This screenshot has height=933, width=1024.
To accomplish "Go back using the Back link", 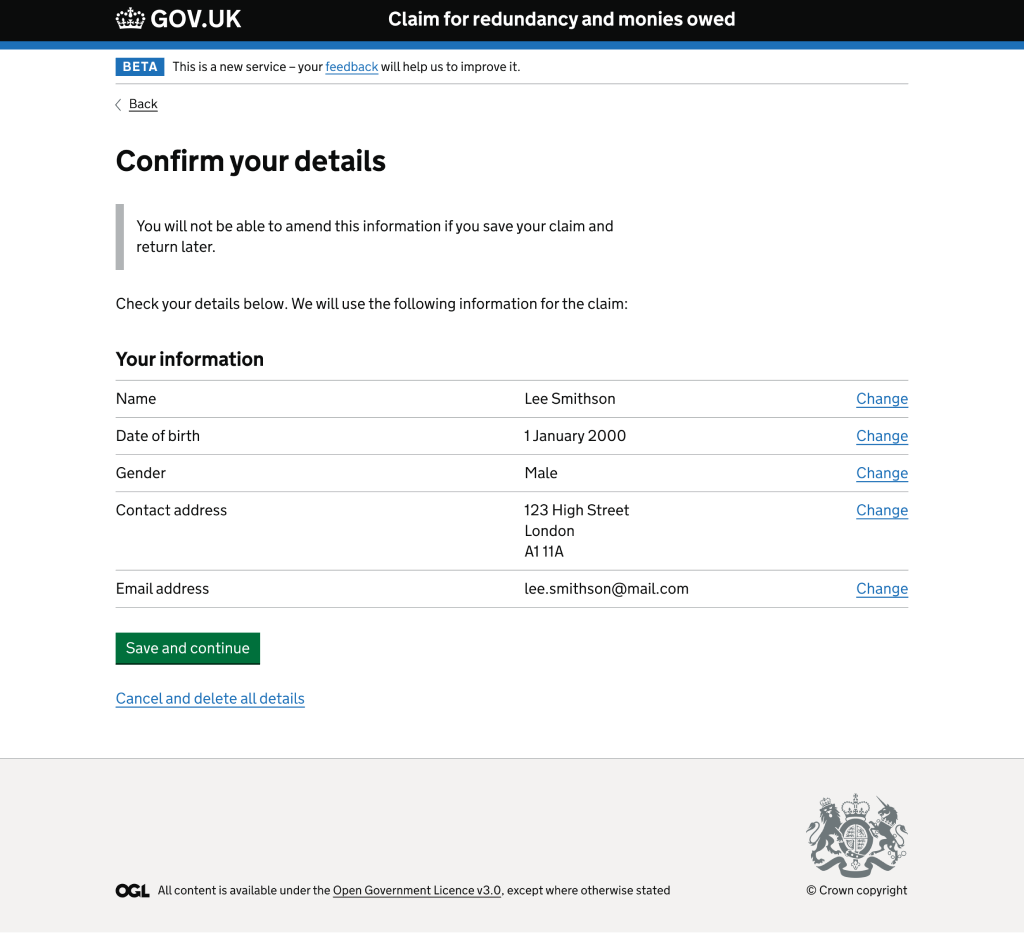I will click(x=143, y=104).
